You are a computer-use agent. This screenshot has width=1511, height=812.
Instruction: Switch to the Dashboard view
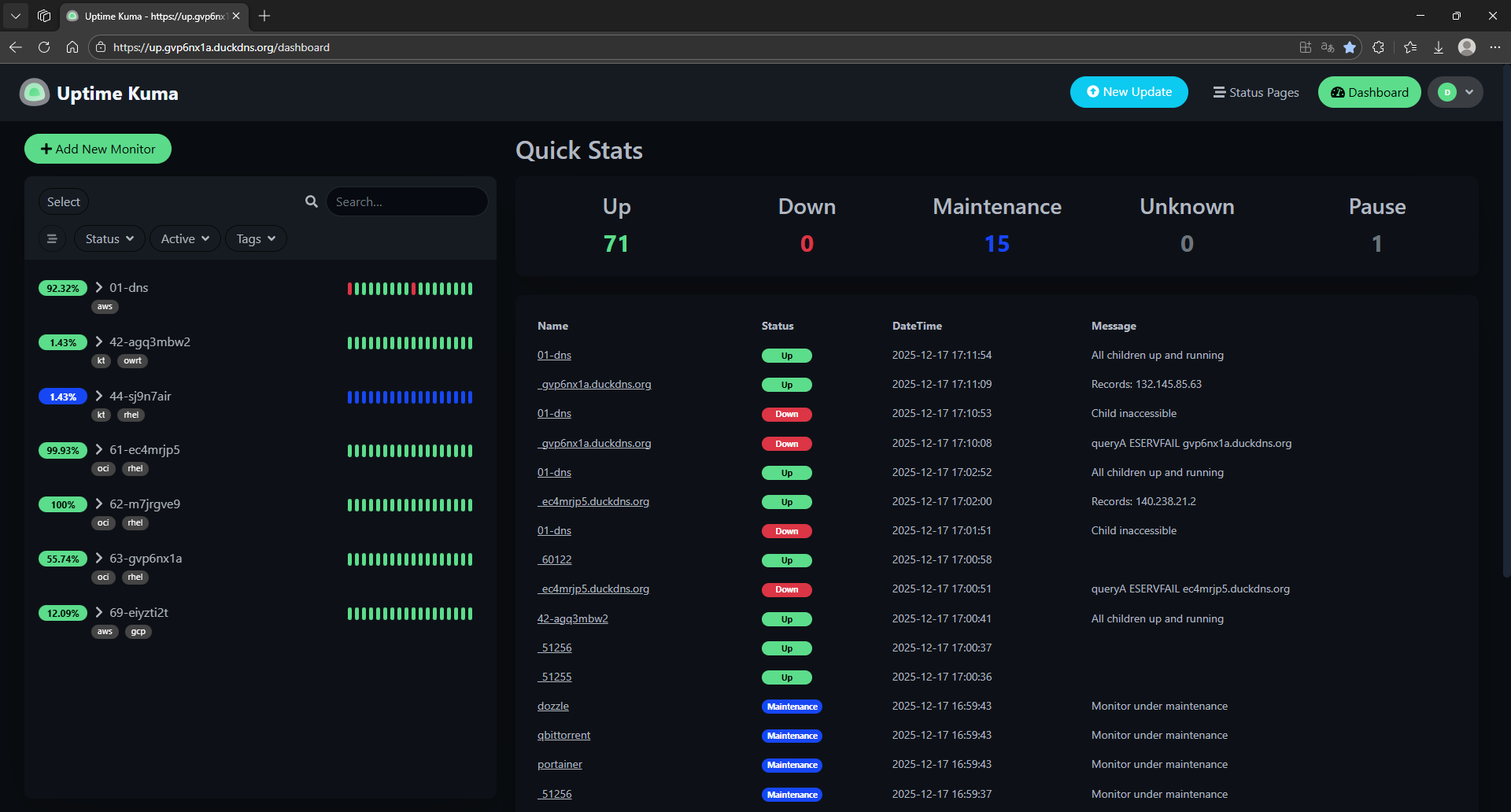point(1369,92)
